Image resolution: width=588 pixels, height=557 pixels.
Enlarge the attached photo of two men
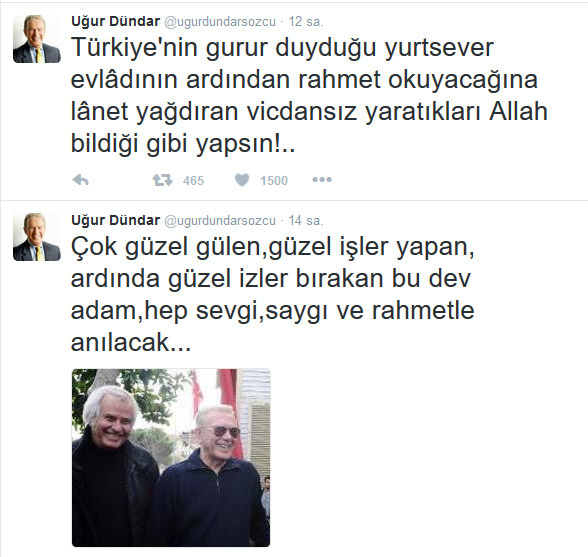[x=171, y=458]
